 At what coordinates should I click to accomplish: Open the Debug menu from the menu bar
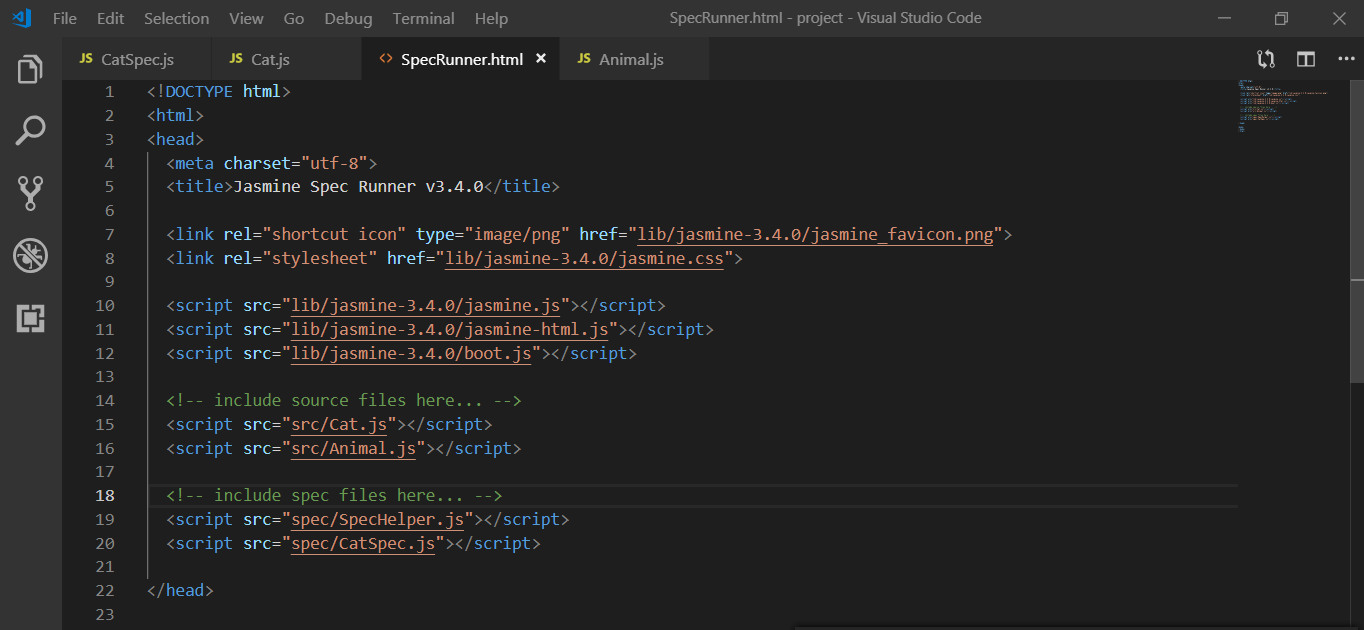pyautogui.click(x=347, y=18)
